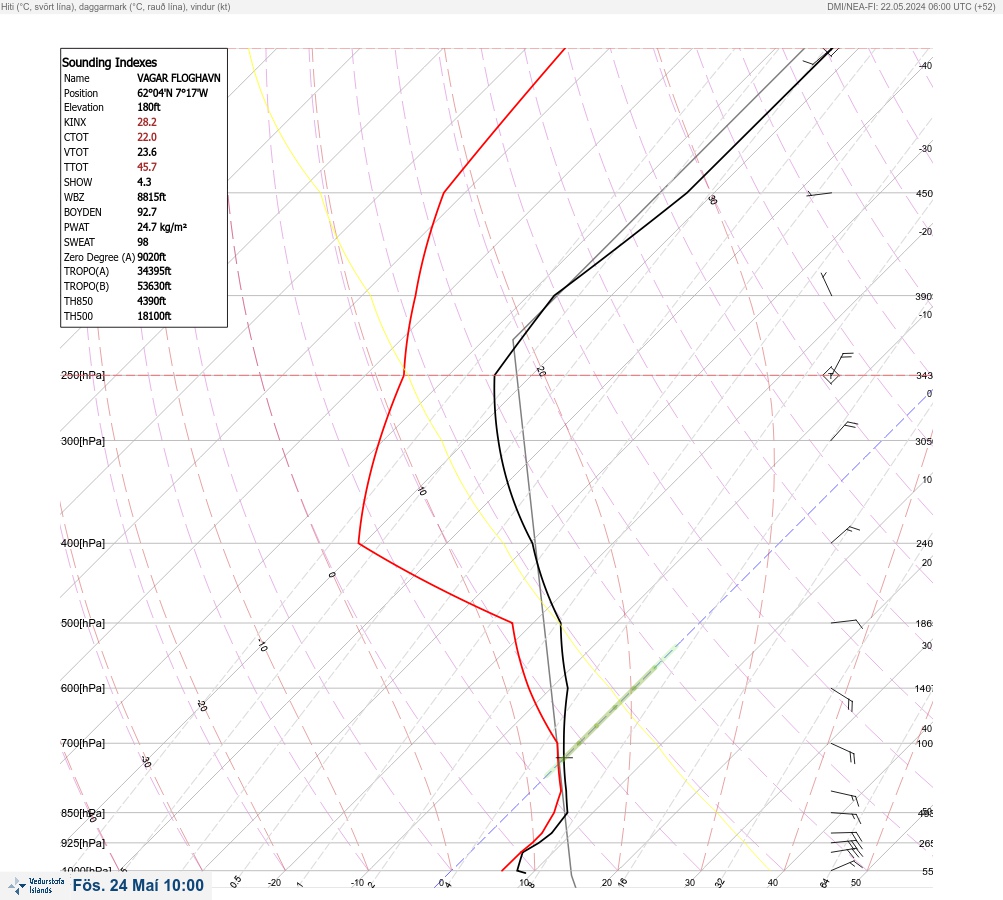Click the 400[hPa] pressure level label

[x=83, y=544]
